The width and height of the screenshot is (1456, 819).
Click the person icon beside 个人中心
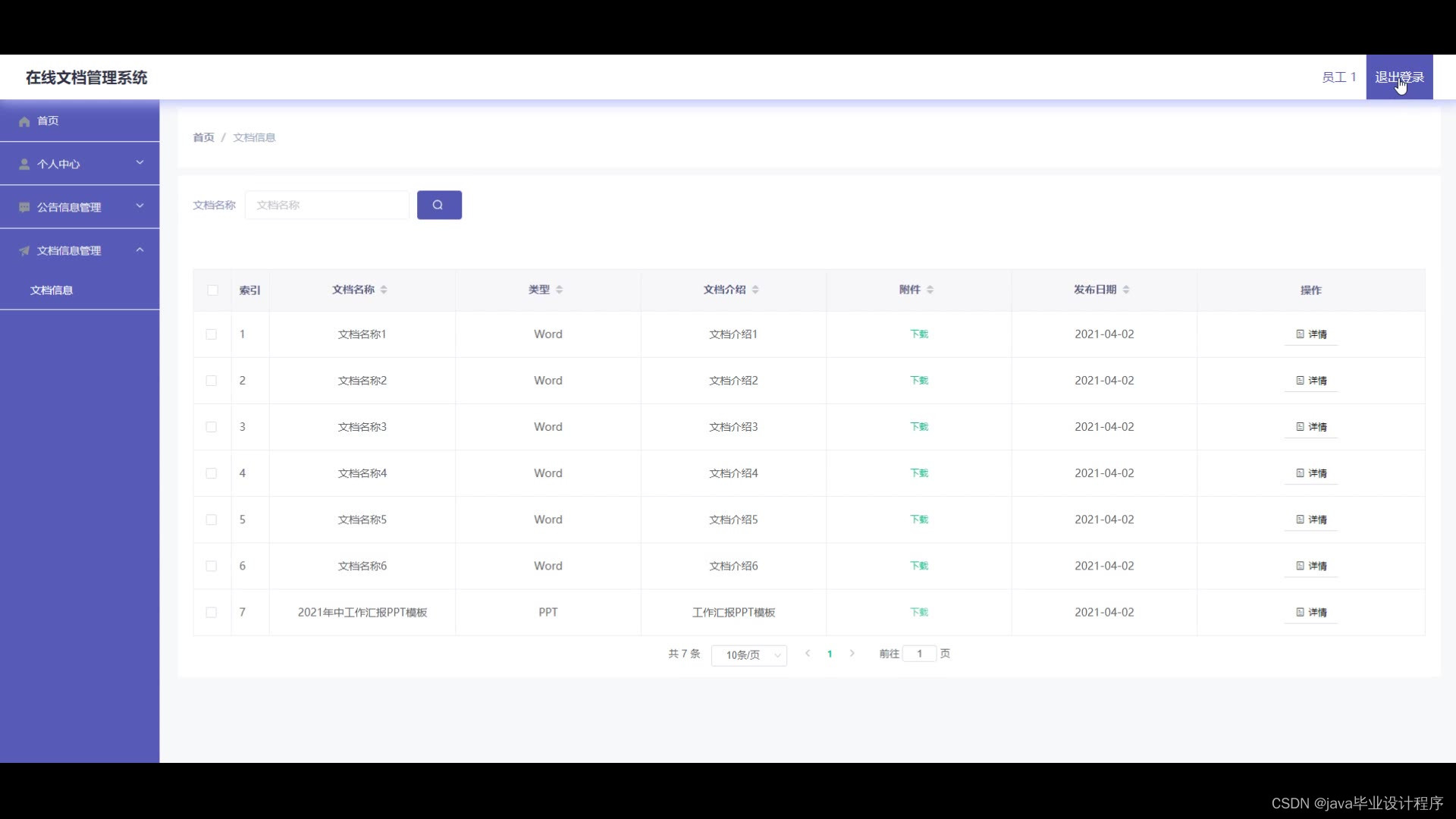click(x=24, y=165)
